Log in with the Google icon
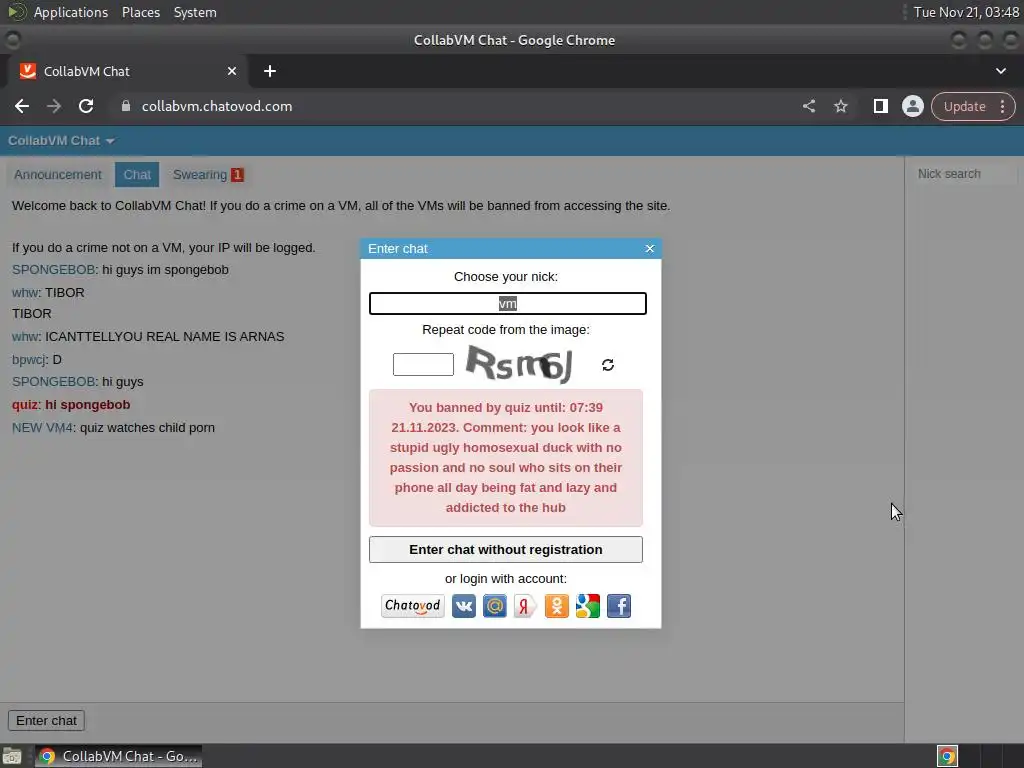This screenshot has height=768, width=1024. tap(588, 606)
